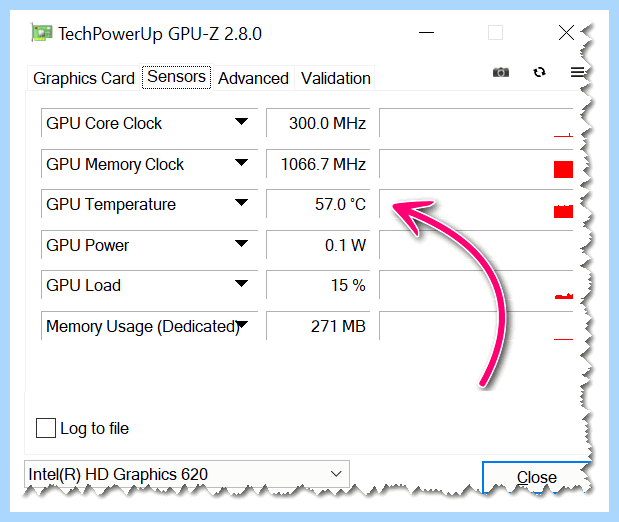Open the GPU Power sensor dropdown
This screenshot has width=619, height=522.
point(150,244)
